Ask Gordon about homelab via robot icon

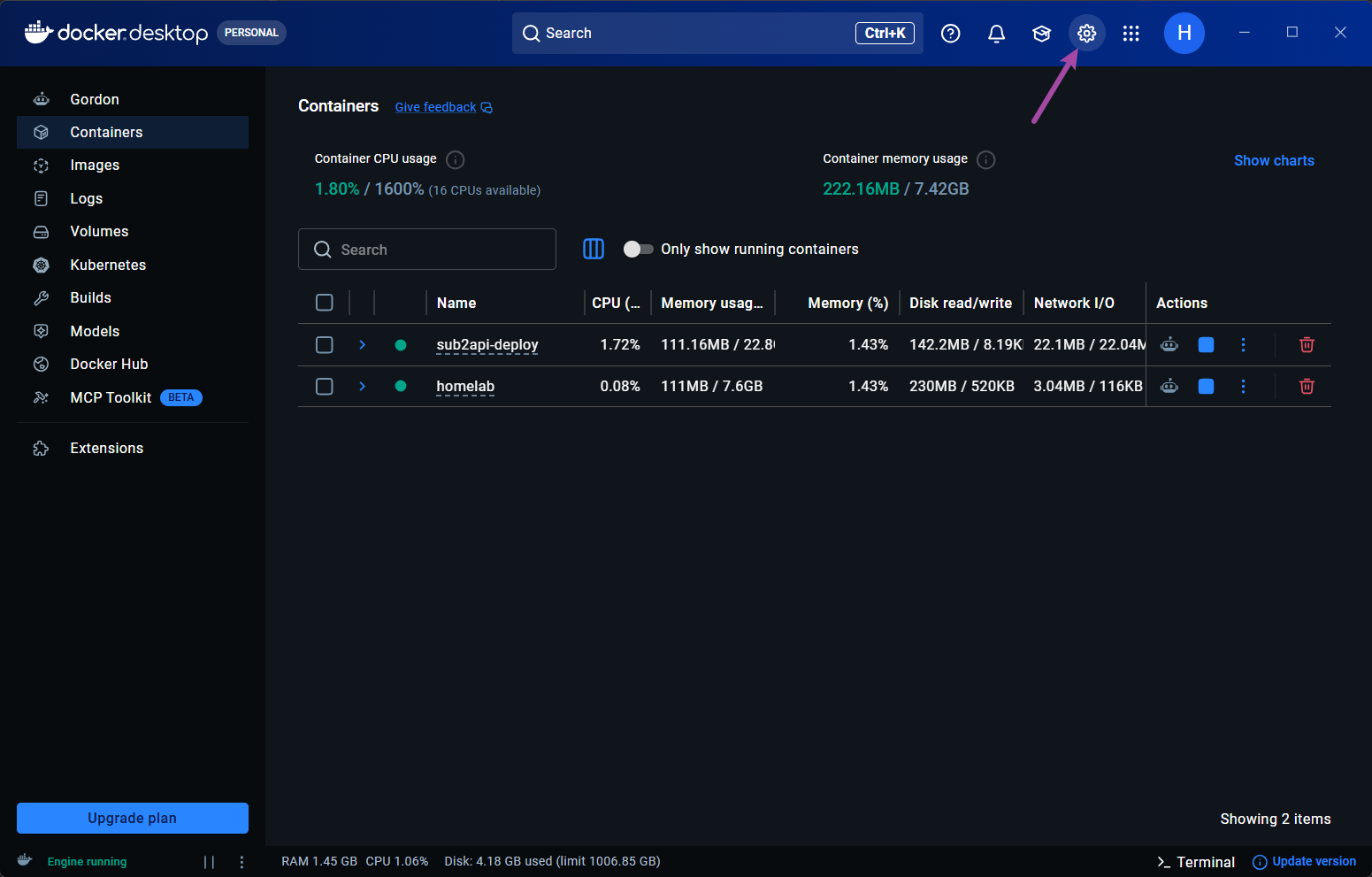click(1169, 386)
